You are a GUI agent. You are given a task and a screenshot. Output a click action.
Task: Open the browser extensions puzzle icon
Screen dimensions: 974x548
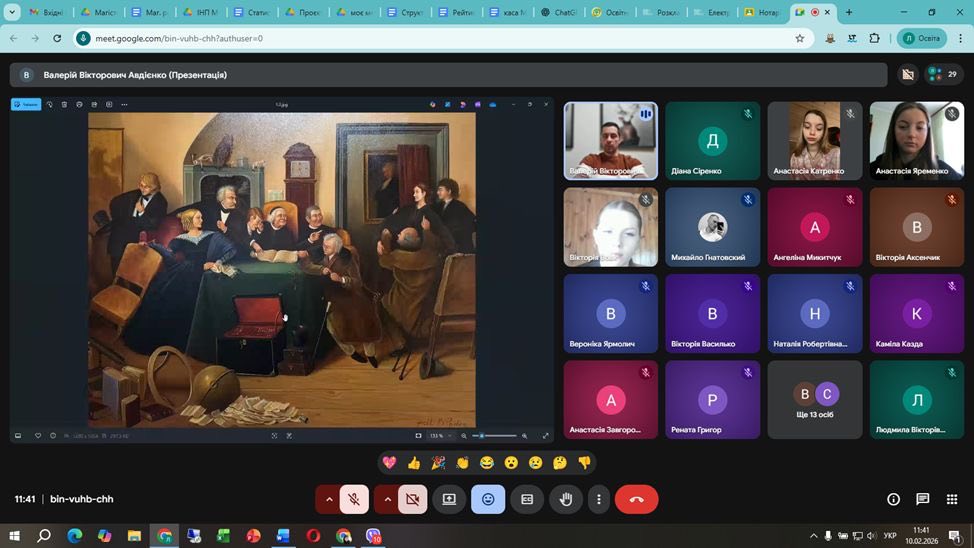pyautogui.click(x=874, y=39)
